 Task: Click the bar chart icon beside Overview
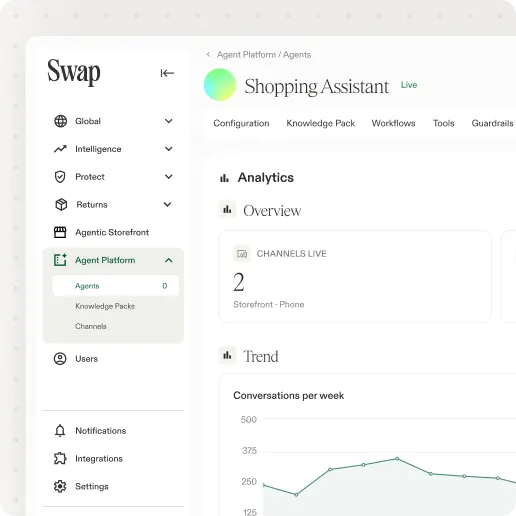pos(227,209)
